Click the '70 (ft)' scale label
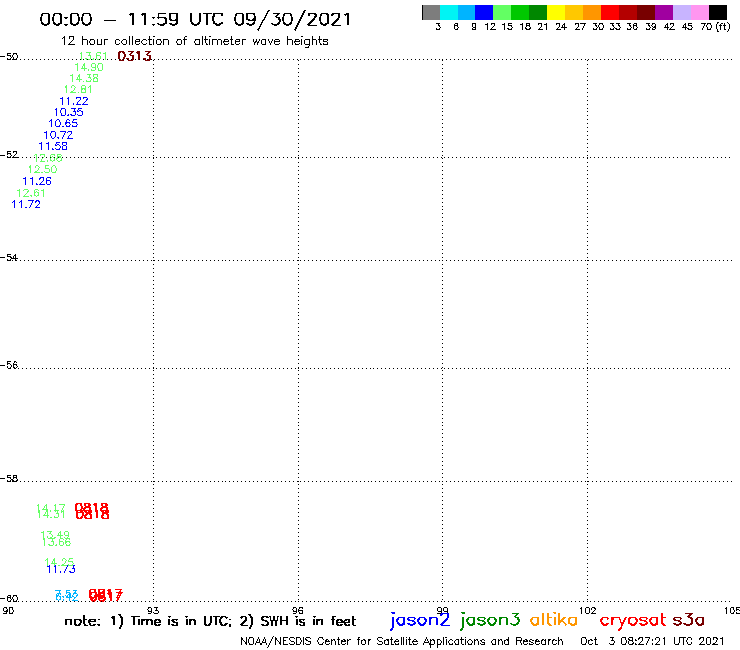The image size is (740, 650). (x=715, y=27)
